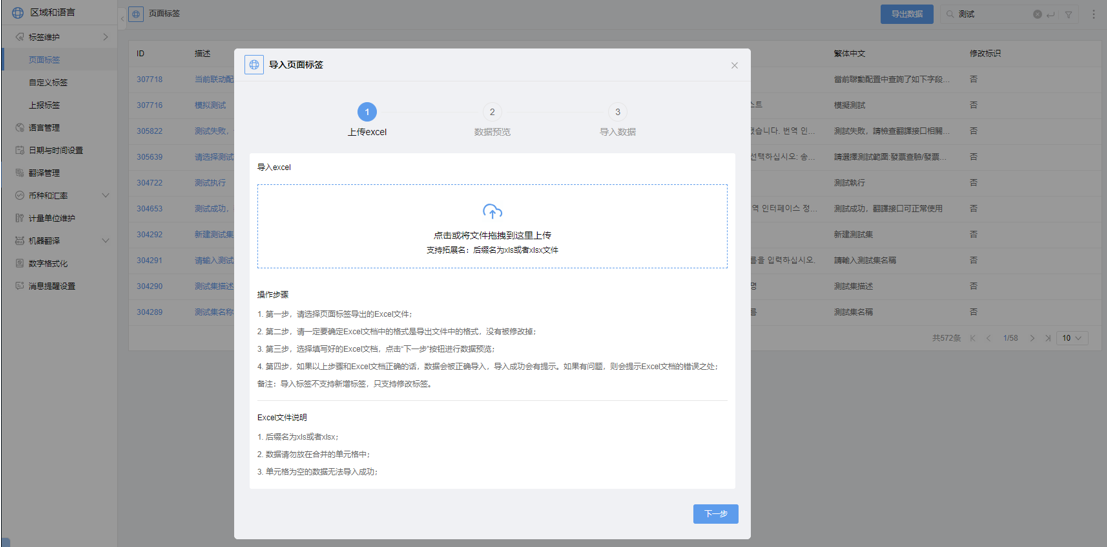Open record ID 304653
Viewport: 1107px width, 548px height.
[x=149, y=208]
